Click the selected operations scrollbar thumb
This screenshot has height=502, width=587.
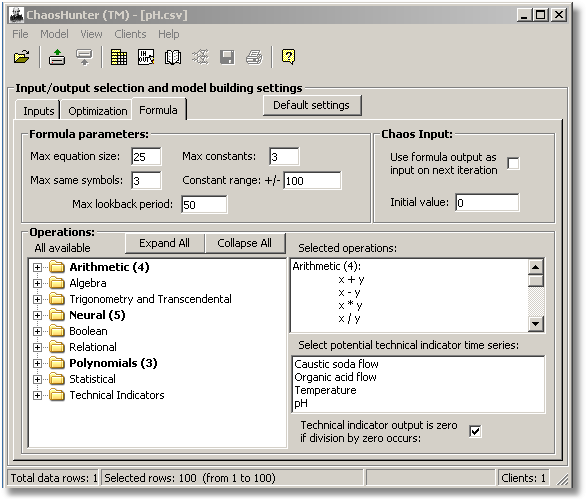coord(536,281)
